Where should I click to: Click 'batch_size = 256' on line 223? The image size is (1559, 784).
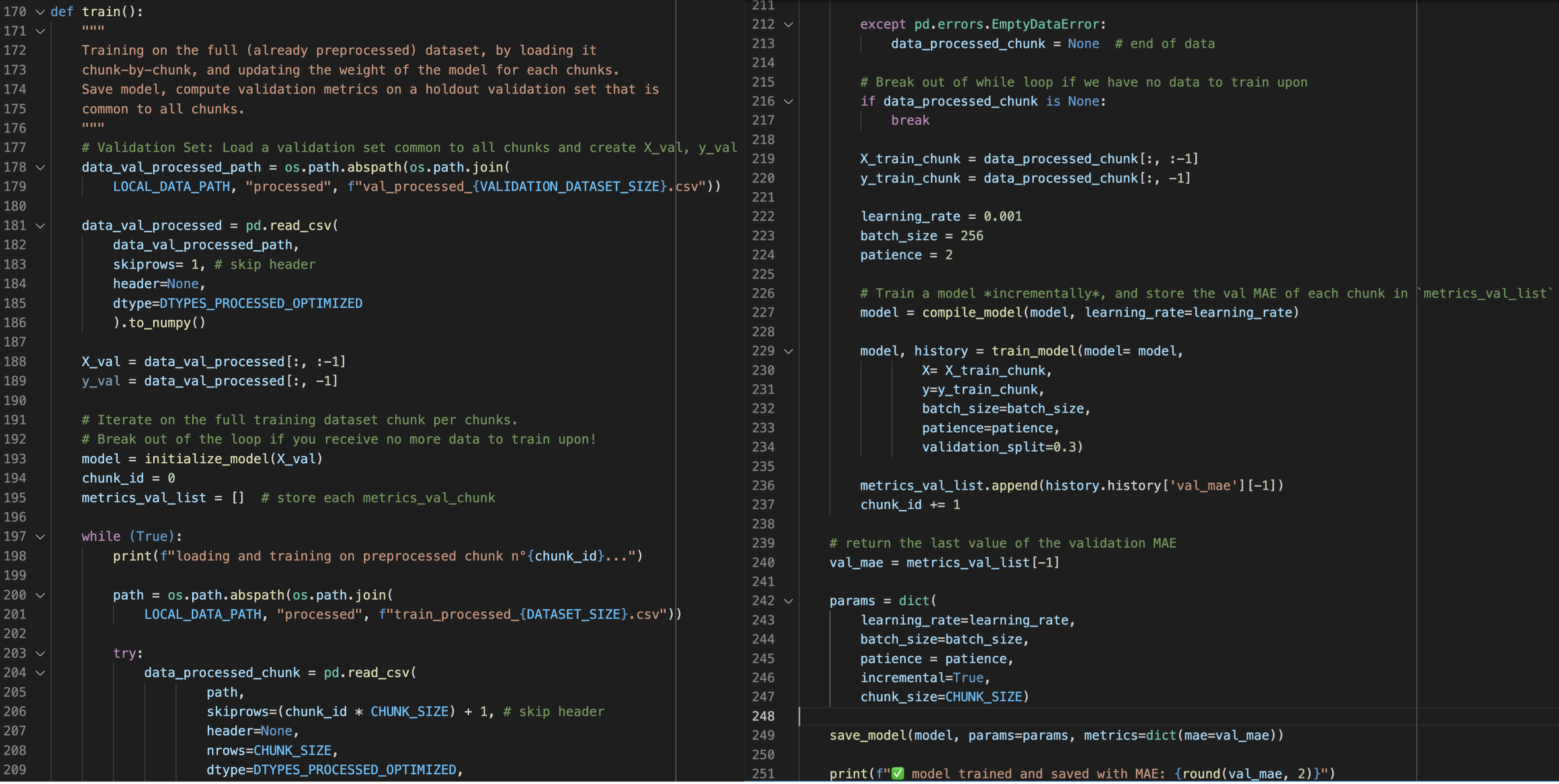[922, 235]
